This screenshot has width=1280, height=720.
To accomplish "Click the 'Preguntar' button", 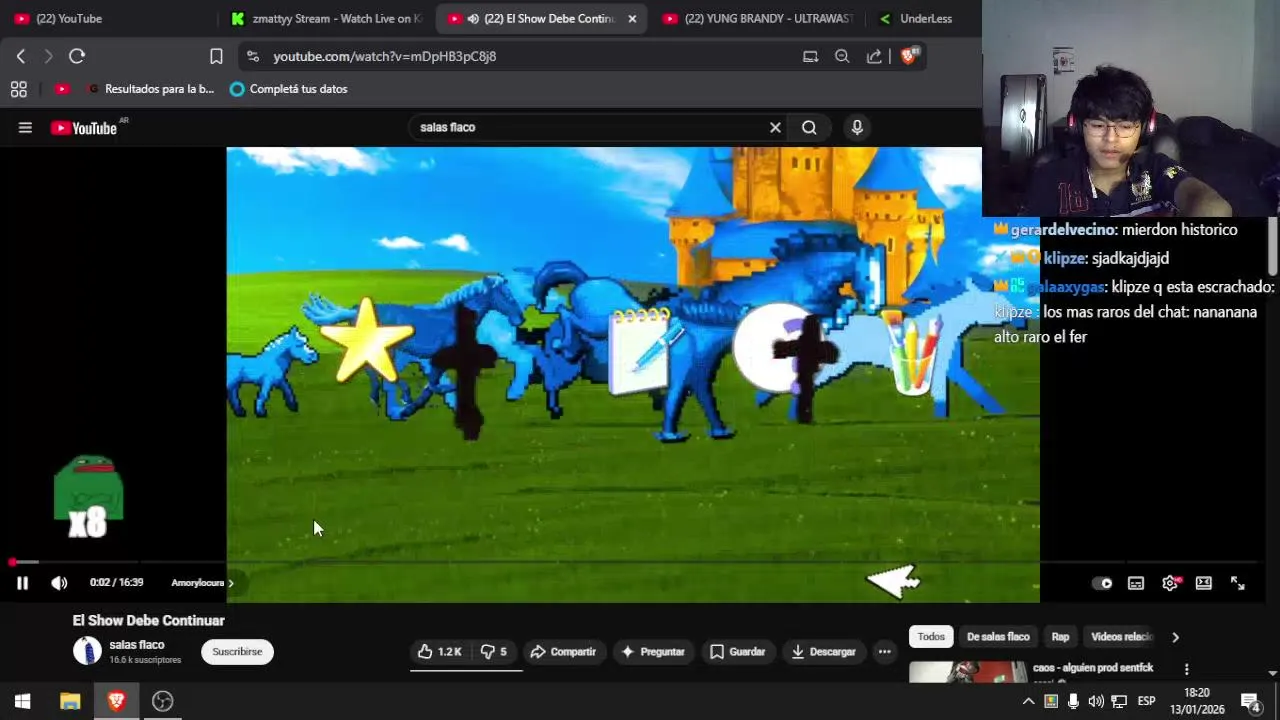I will [x=653, y=652].
